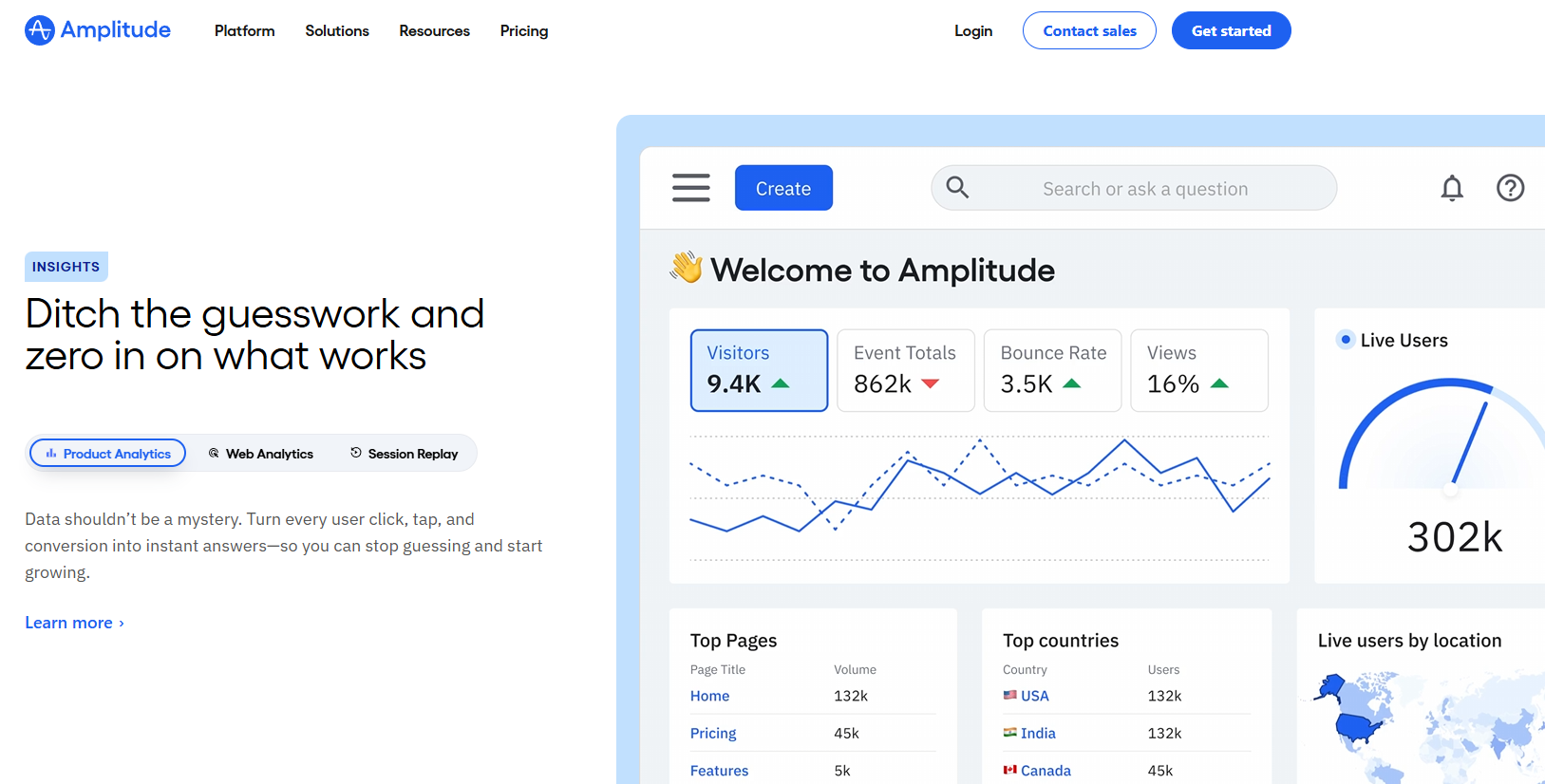Screen dimensions: 1545x784
Task: Click the USA country link
Action: 1035,696
